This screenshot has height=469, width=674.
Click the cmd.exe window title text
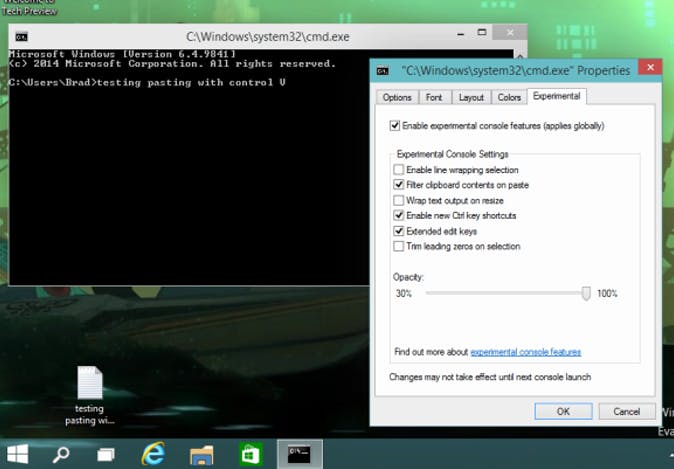point(267,37)
